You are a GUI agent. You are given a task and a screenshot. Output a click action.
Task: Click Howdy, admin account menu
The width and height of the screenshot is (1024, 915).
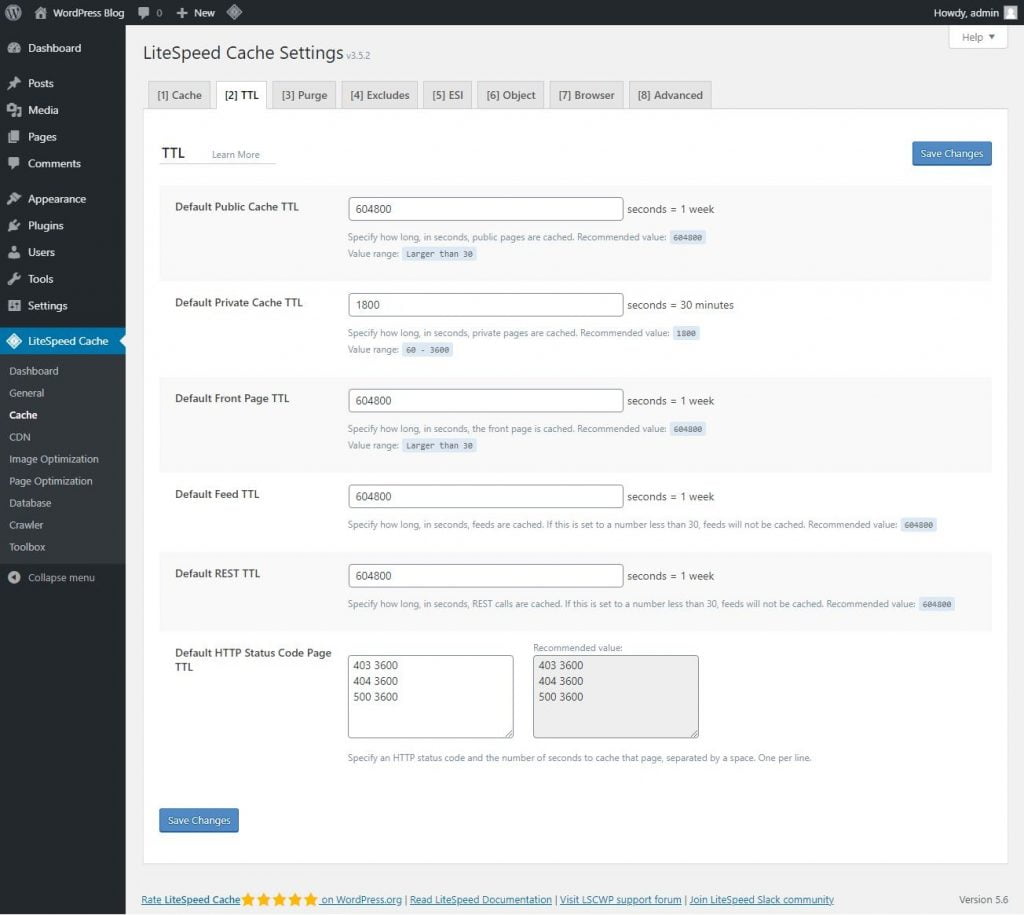pyautogui.click(x=974, y=12)
